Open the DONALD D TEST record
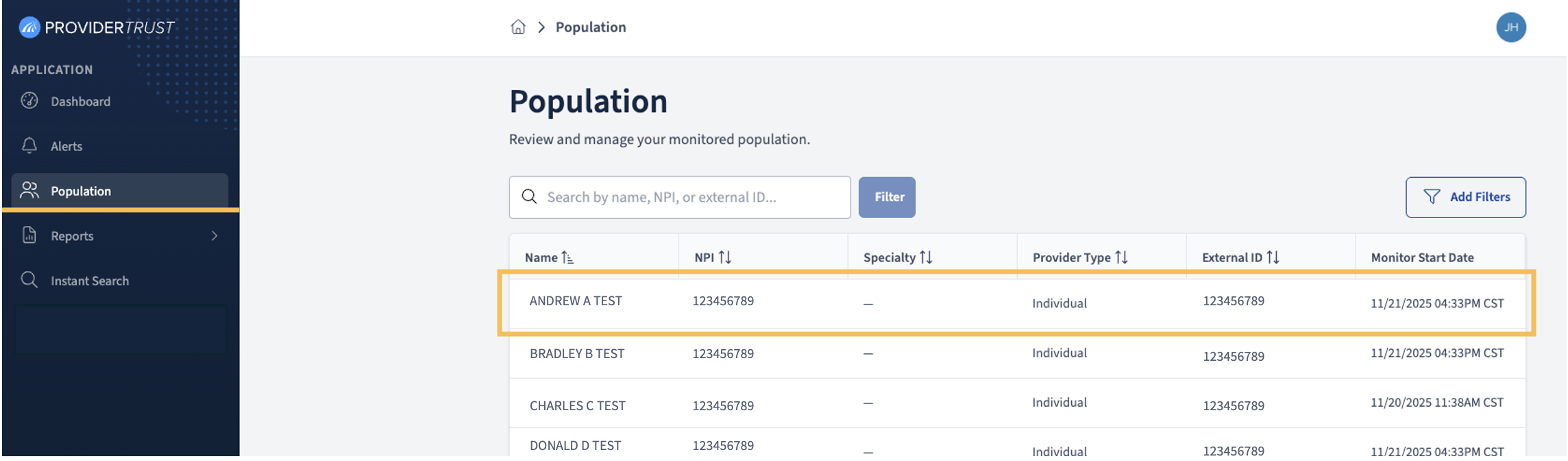1568x461 pixels. (576, 446)
